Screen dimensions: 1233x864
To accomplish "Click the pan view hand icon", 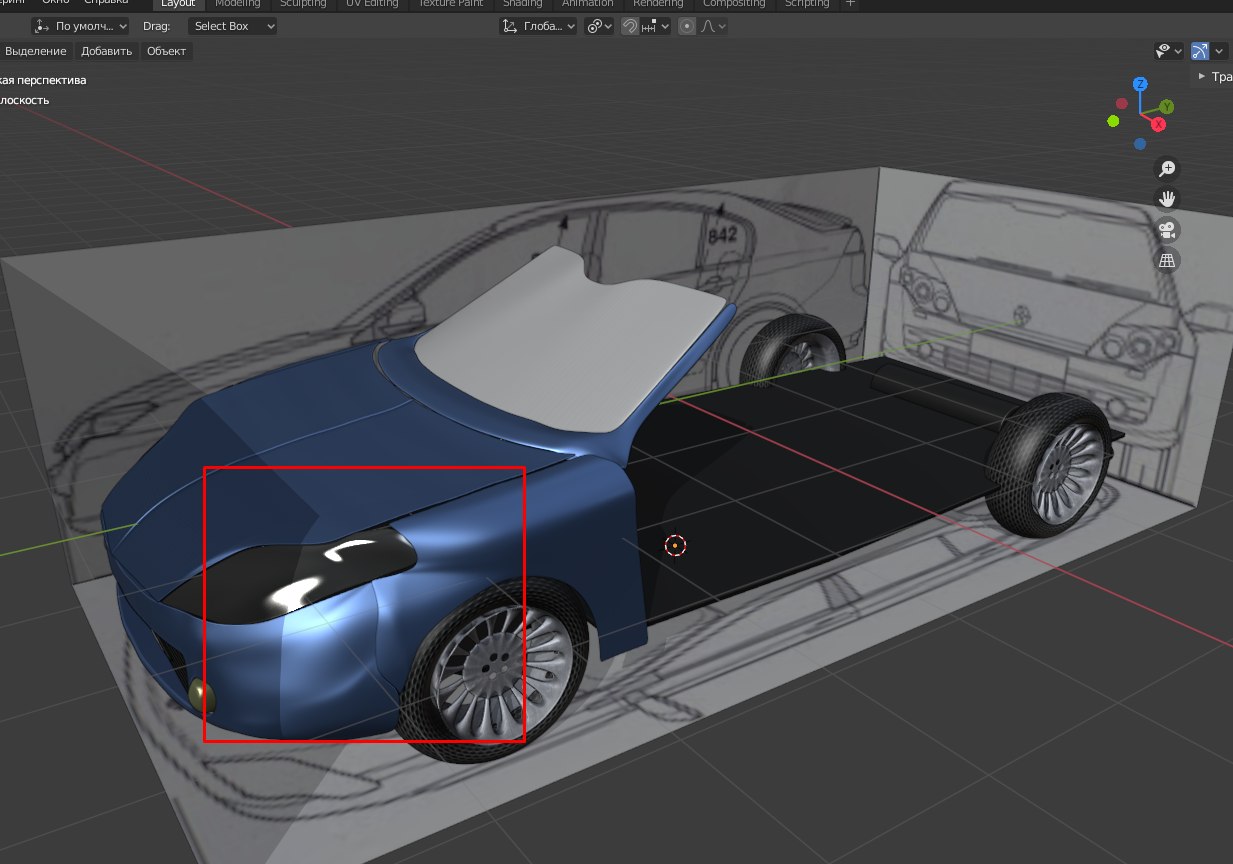I will tap(1167, 199).
